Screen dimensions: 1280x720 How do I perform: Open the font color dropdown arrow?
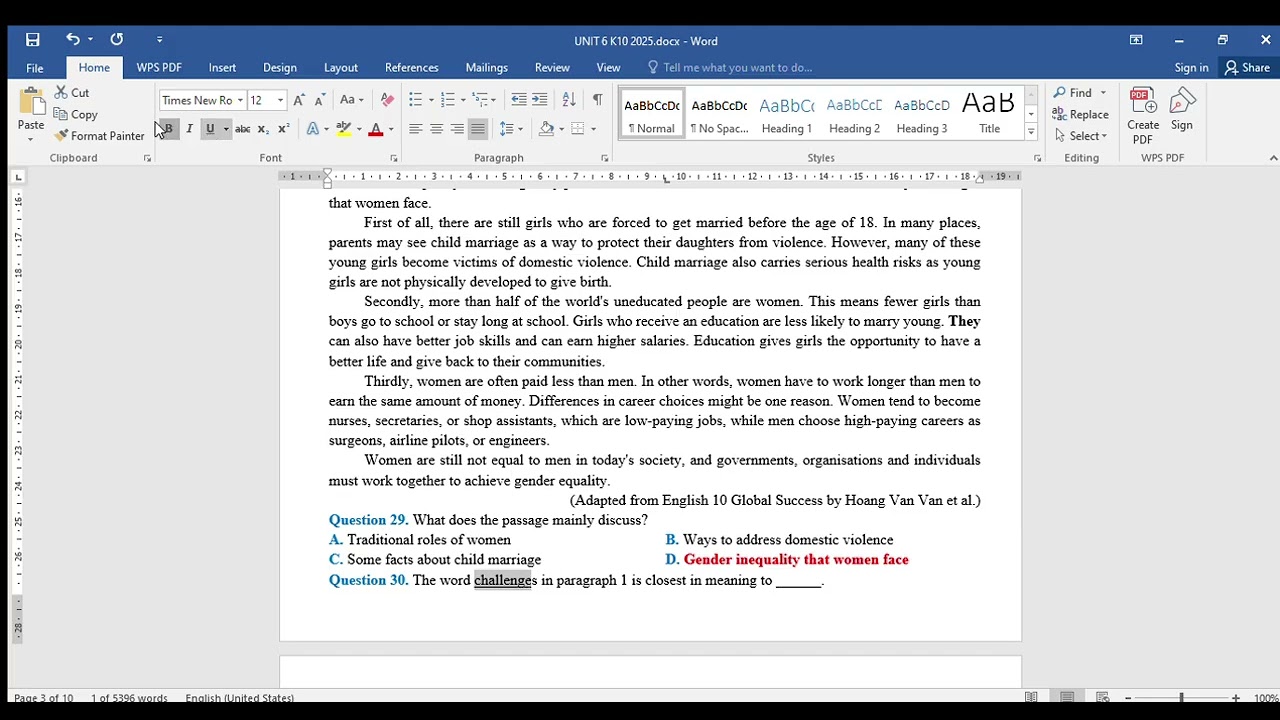coord(390,129)
